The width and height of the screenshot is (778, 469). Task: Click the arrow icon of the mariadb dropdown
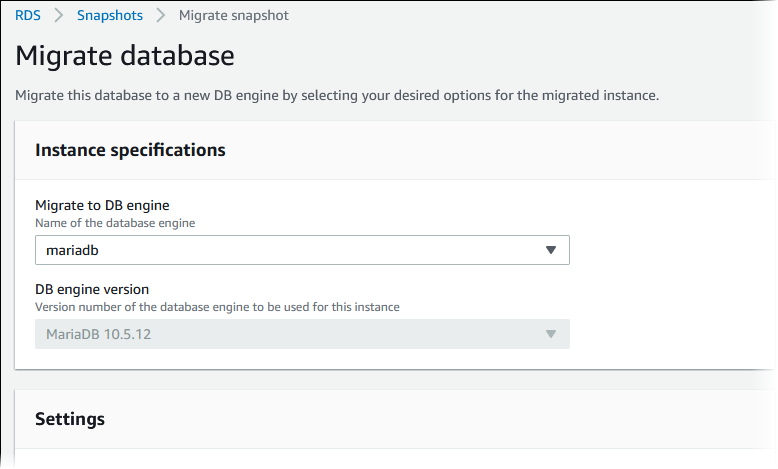tap(550, 250)
